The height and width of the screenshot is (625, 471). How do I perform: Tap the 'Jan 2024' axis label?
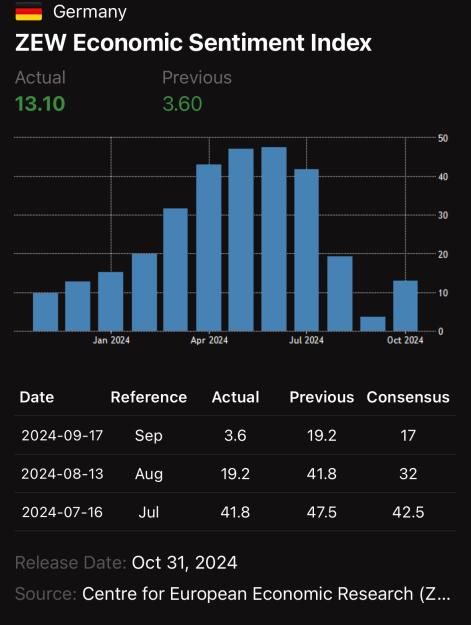pos(111,340)
